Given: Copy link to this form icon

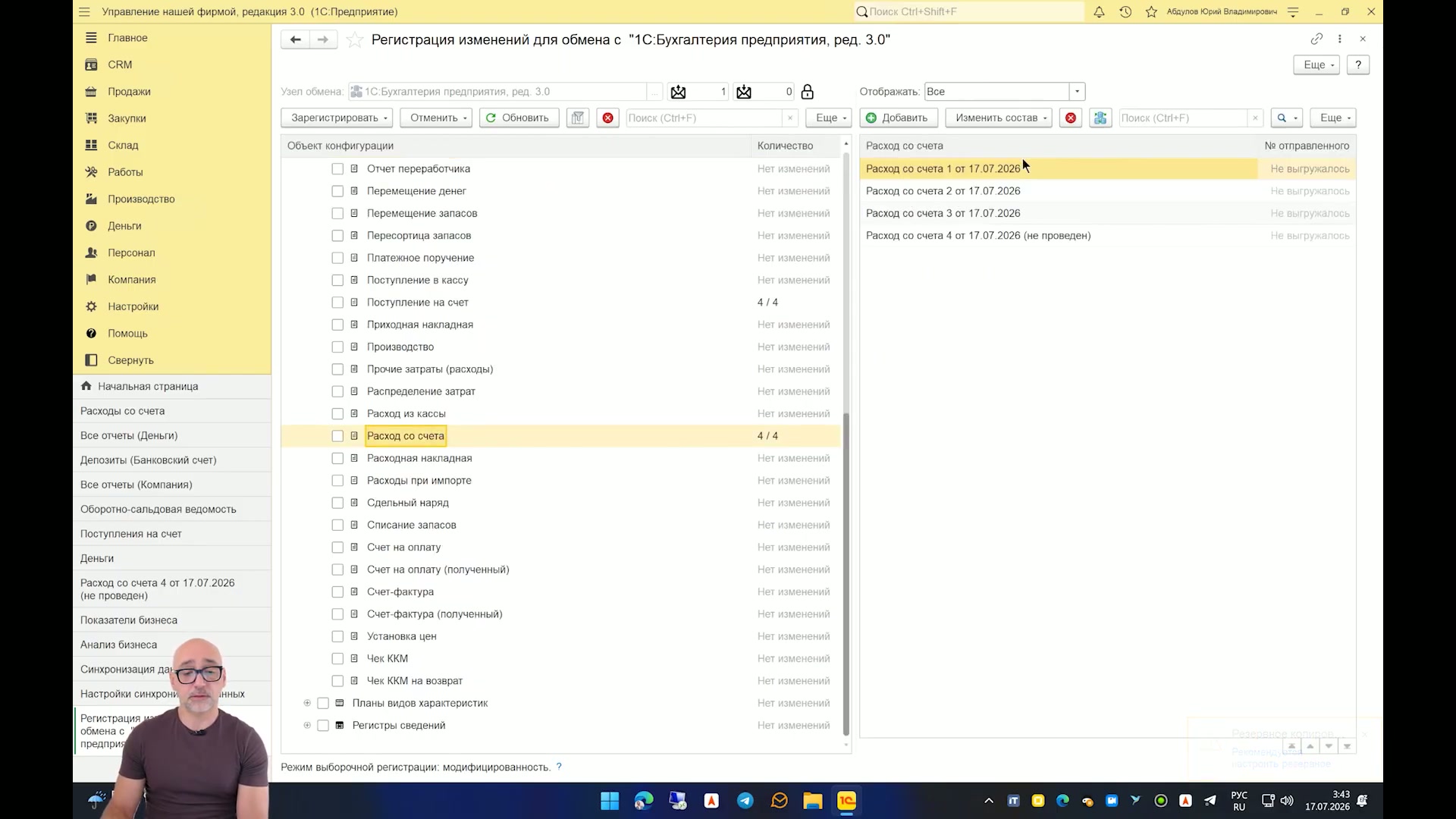Looking at the screenshot, I should point(1316,39).
